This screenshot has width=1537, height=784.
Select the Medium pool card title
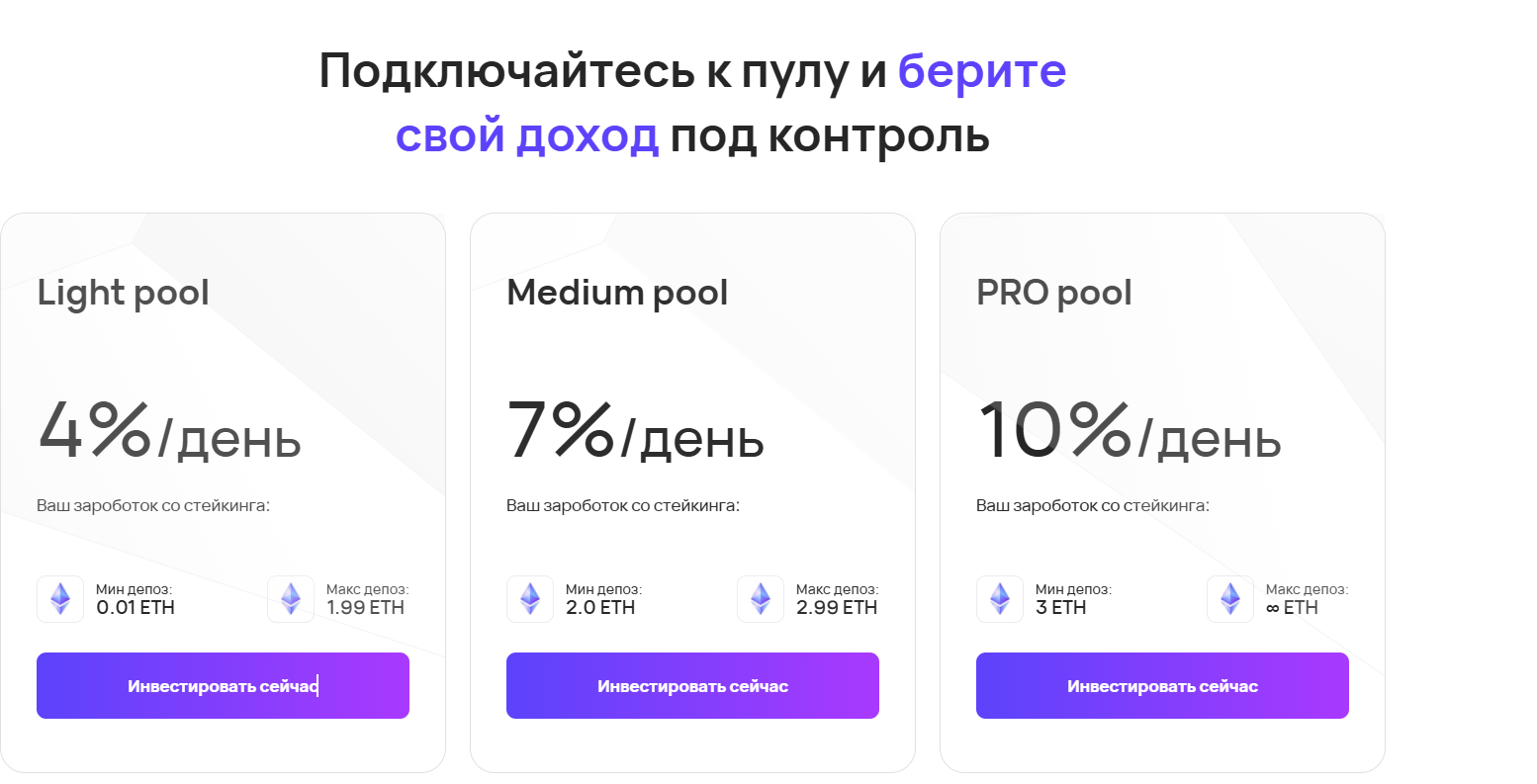617,294
